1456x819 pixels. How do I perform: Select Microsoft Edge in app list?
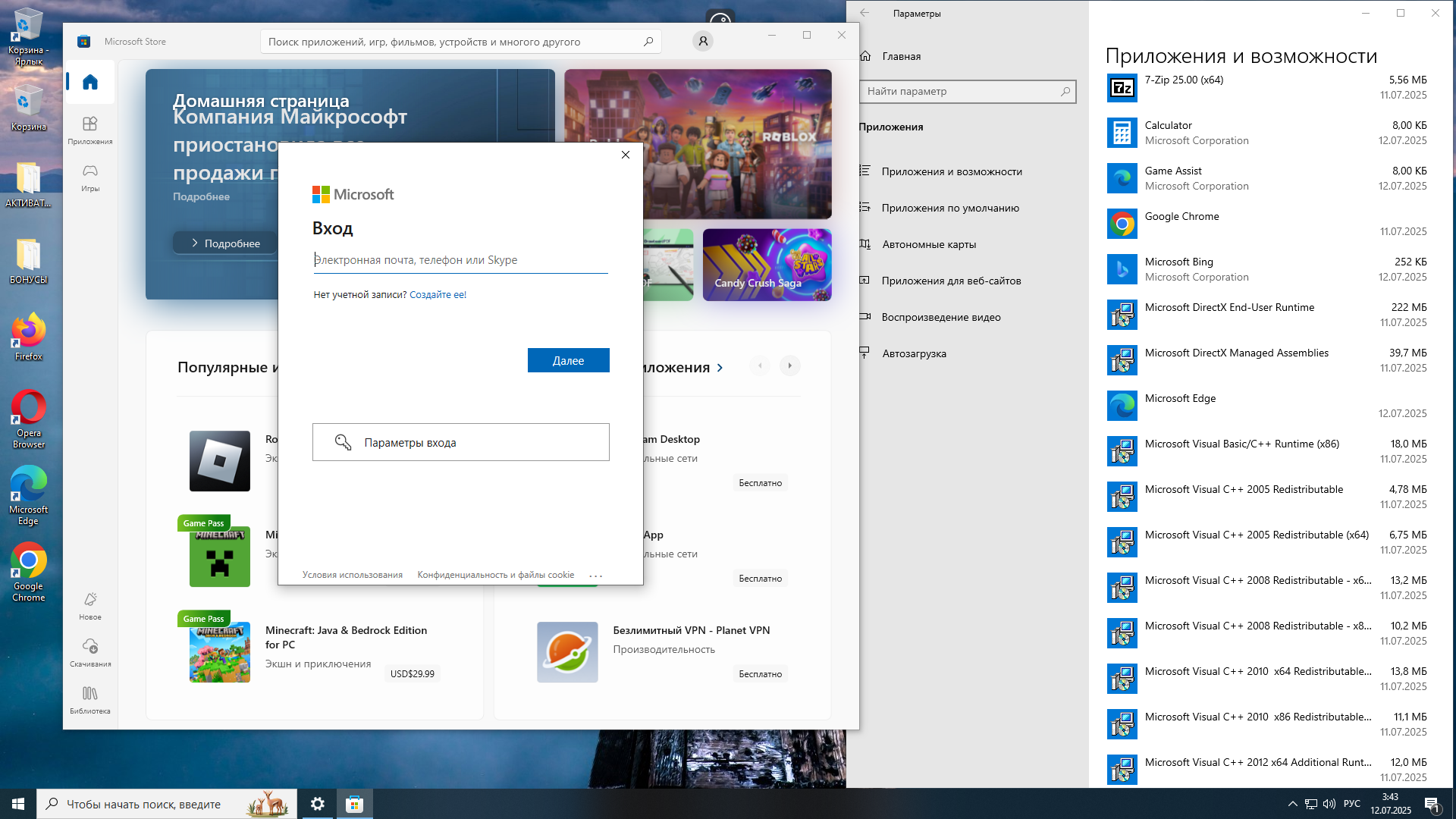pos(1266,406)
